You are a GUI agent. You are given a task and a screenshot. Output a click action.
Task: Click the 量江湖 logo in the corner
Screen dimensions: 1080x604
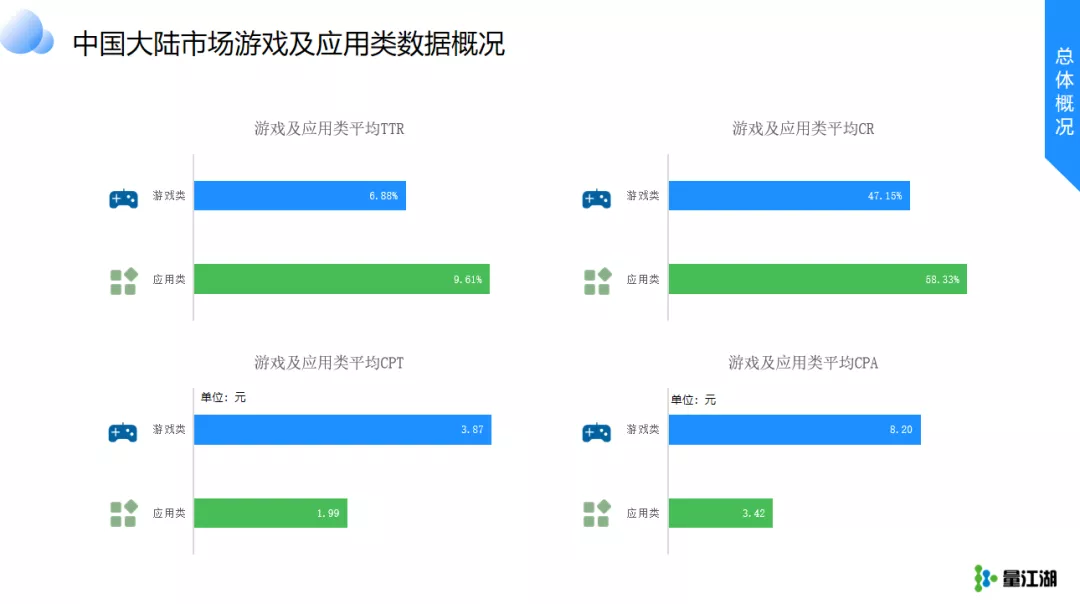(1015, 579)
